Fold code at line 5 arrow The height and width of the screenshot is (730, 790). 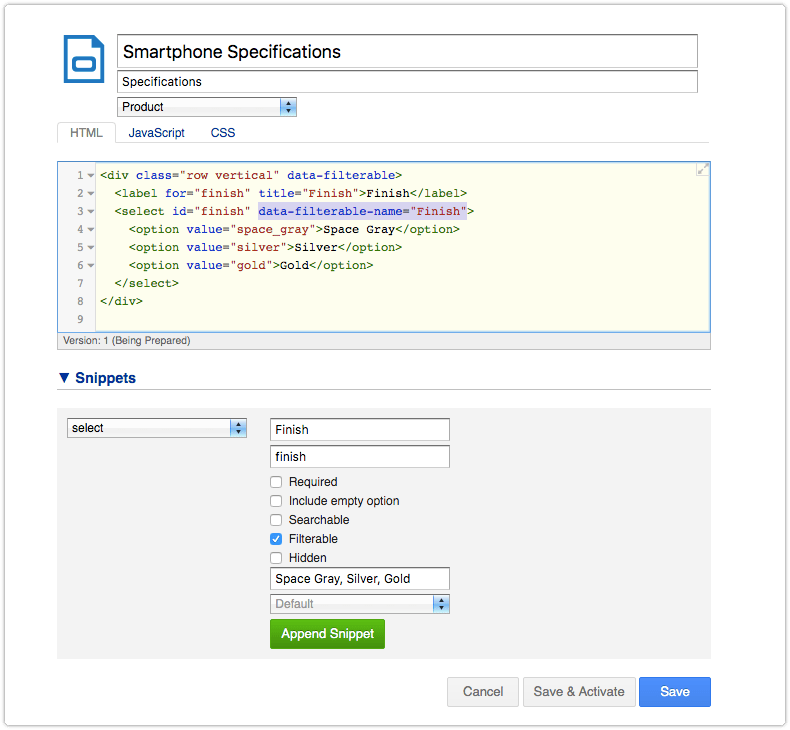pos(91,247)
